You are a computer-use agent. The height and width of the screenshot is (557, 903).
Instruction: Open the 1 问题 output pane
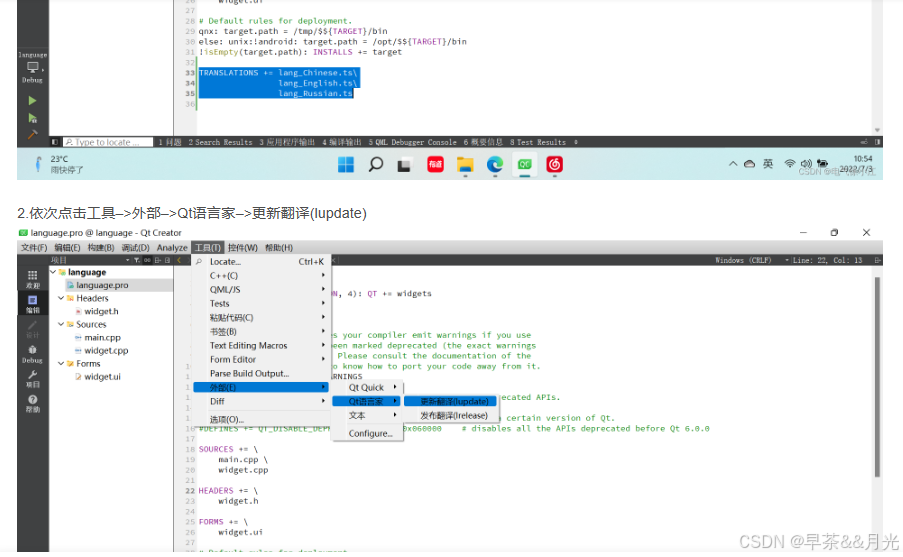tap(170, 142)
